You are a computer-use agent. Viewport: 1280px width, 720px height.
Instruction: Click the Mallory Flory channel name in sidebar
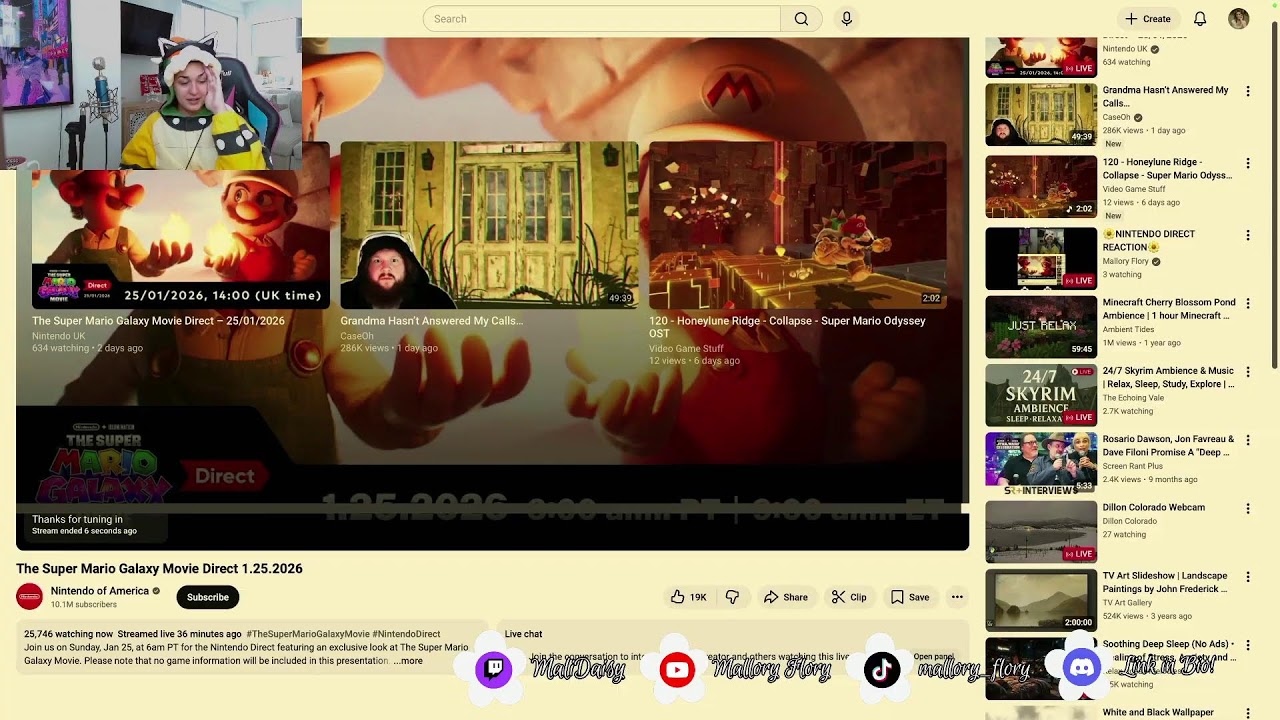[x=1126, y=261]
